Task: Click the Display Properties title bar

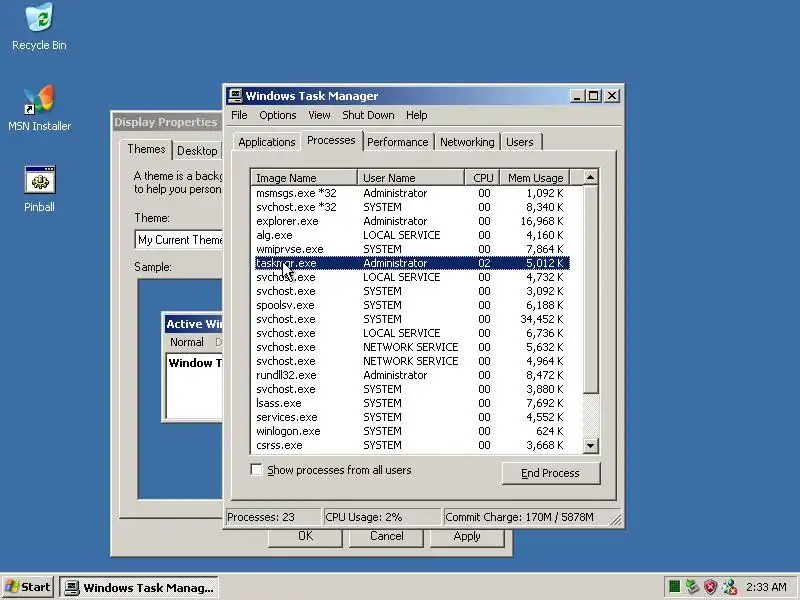Action: pos(167,122)
